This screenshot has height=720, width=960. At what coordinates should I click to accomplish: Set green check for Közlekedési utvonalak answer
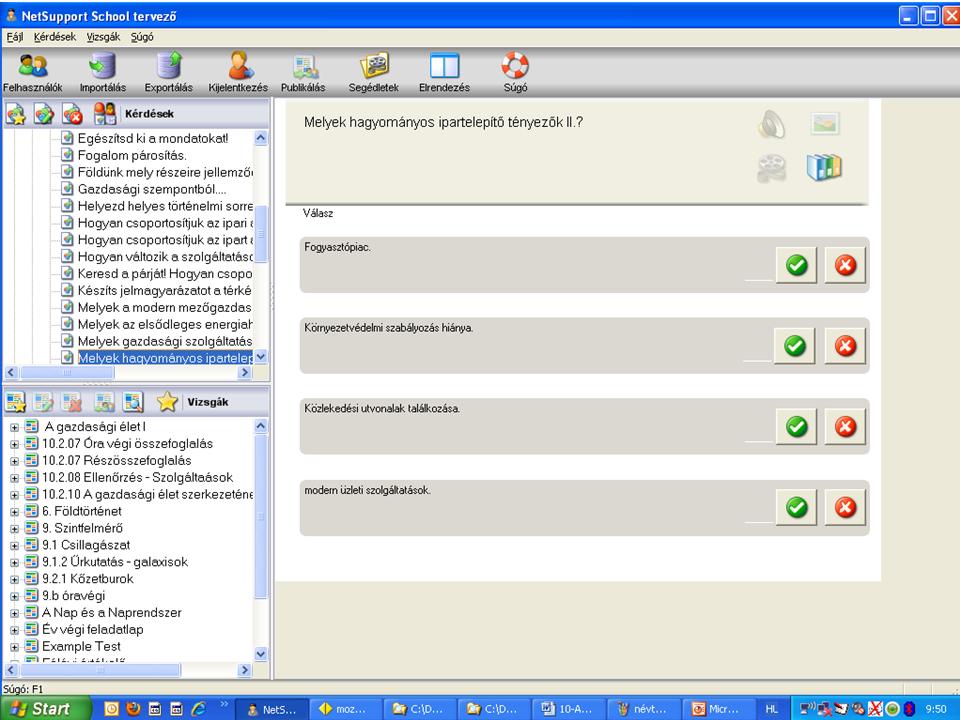tap(796, 427)
